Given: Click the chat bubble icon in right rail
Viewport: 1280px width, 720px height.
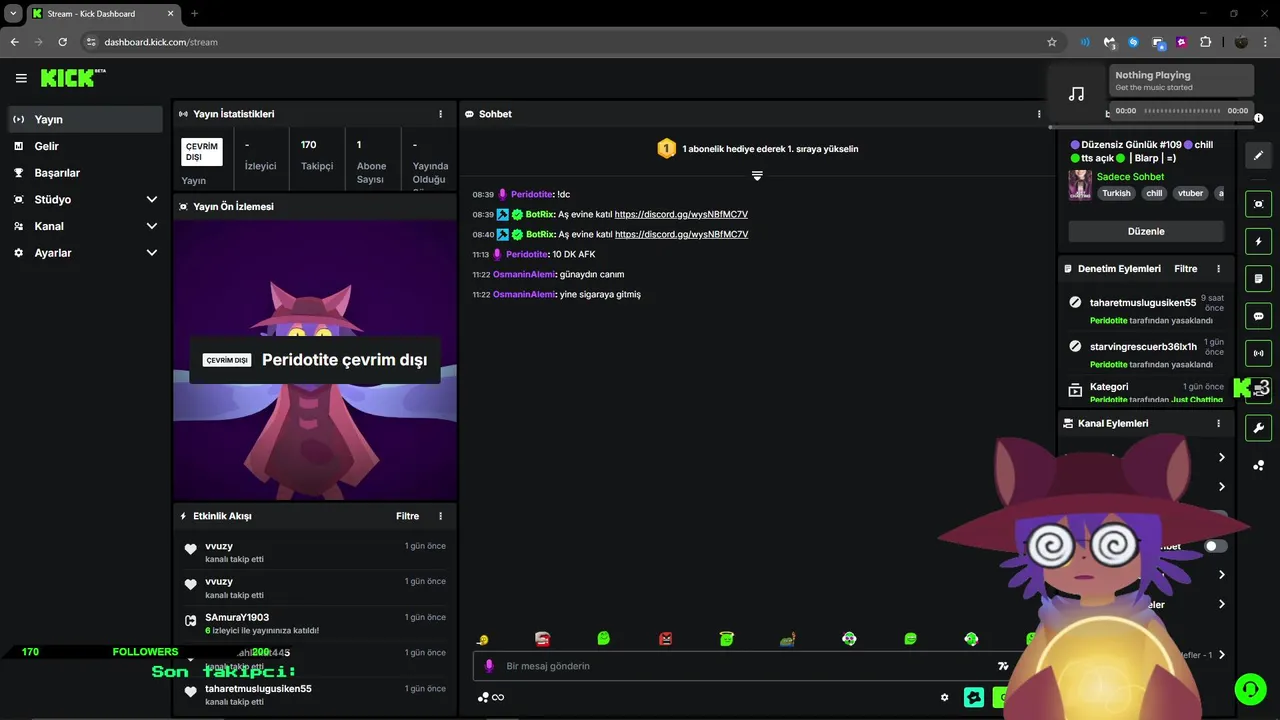Looking at the screenshot, I should [1258, 316].
